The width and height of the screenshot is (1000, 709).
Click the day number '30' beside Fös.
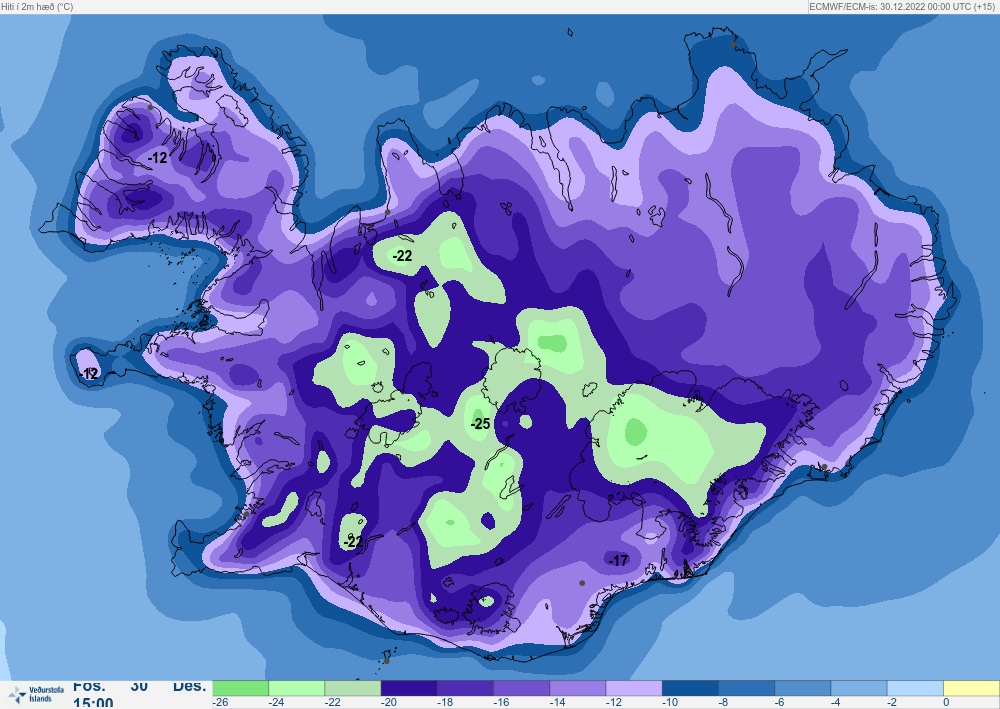tap(139, 687)
